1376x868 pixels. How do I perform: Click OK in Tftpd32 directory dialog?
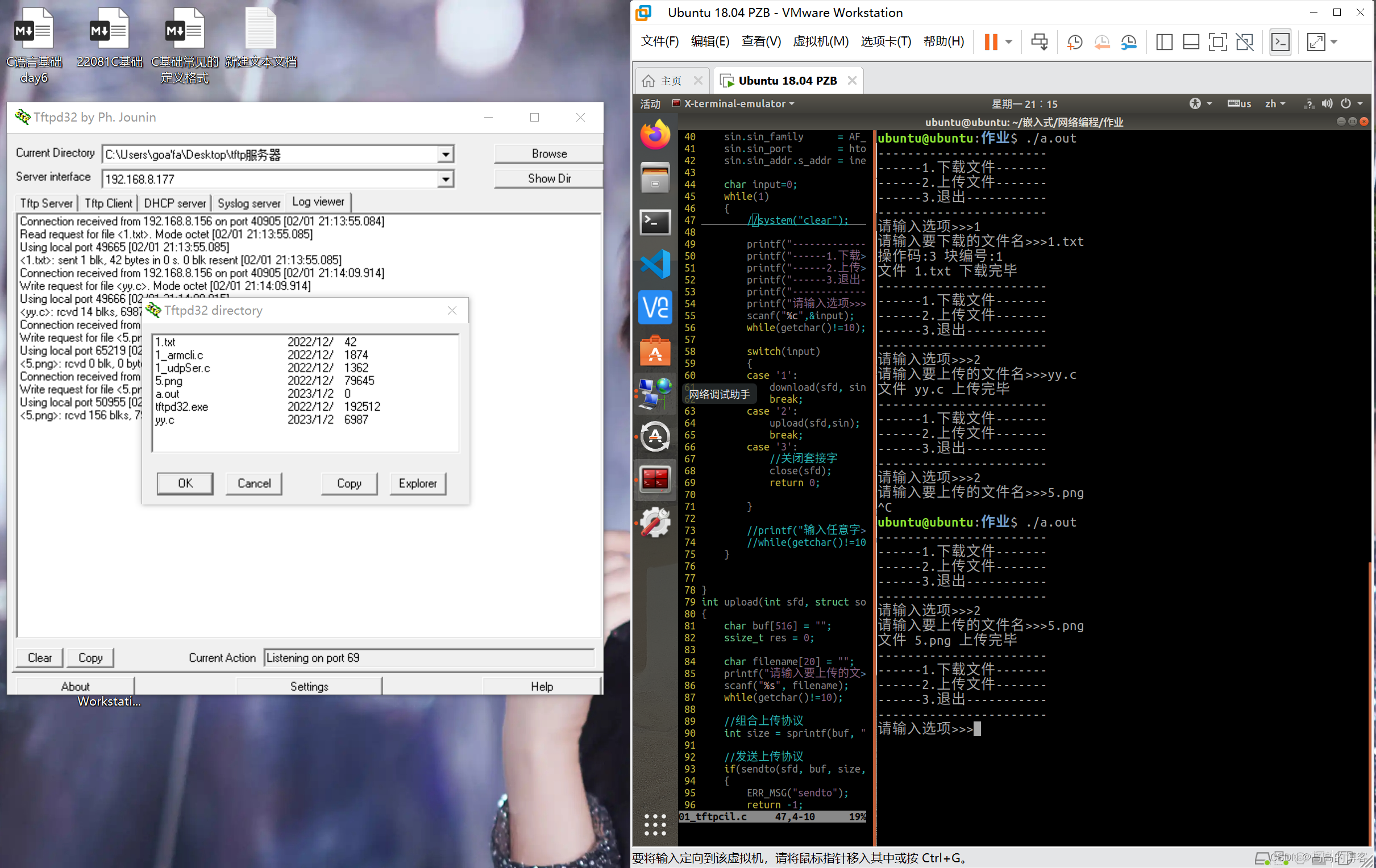[185, 483]
